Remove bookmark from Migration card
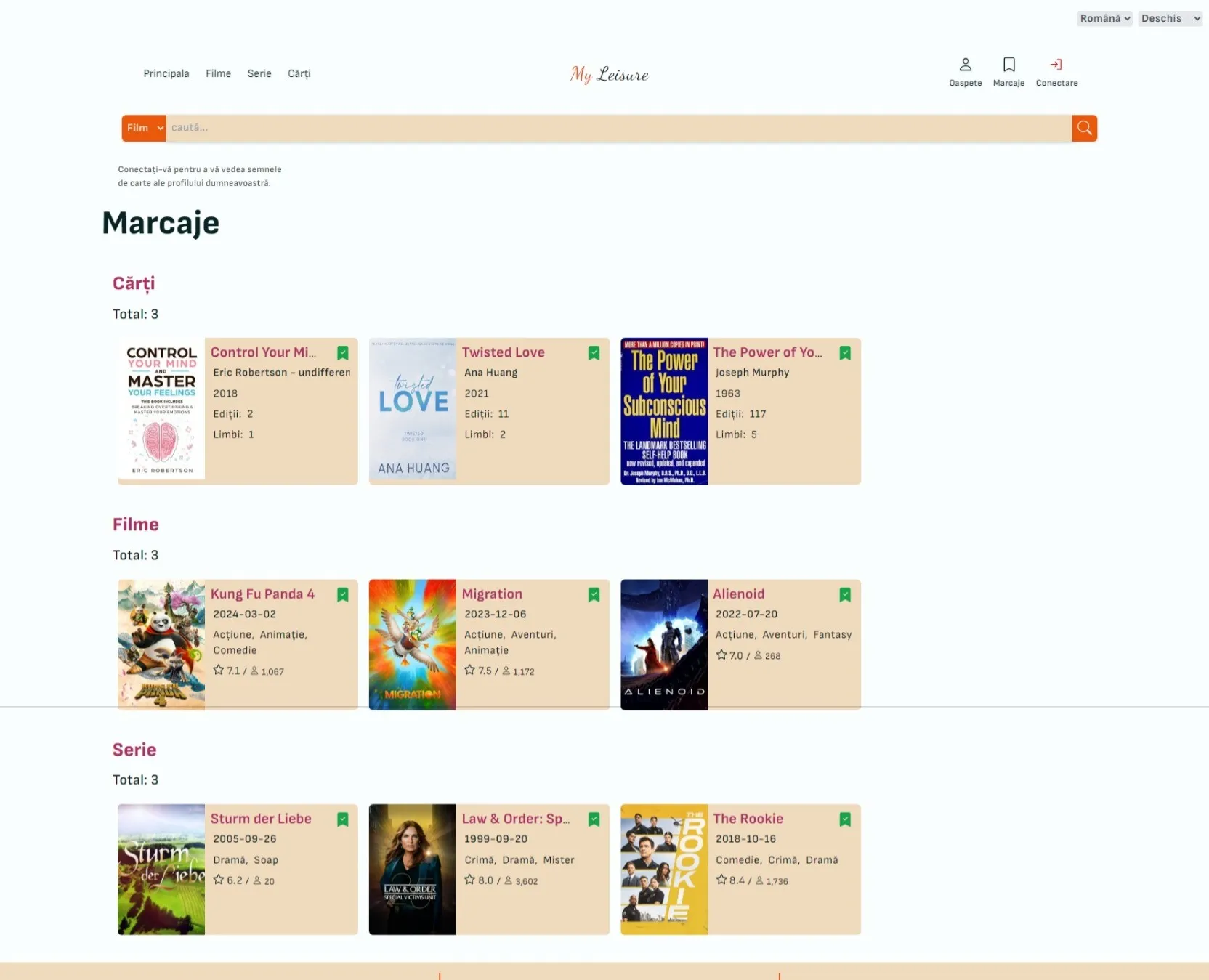Screen dimensions: 1209x980 point(594,595)
